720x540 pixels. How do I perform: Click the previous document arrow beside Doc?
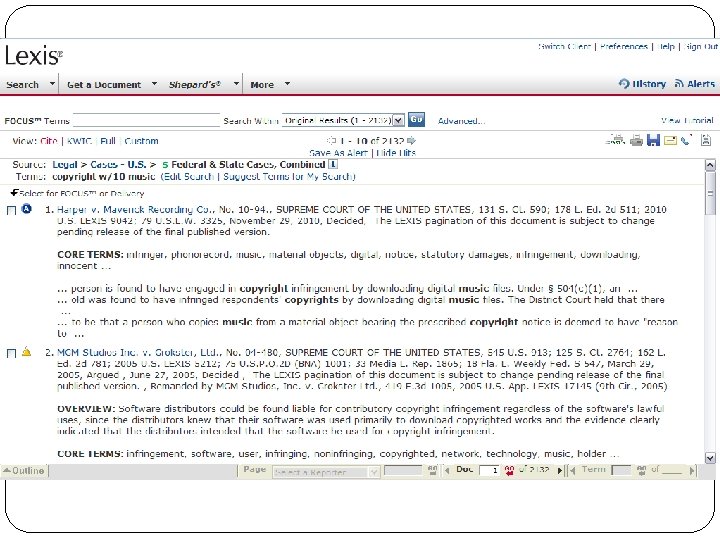click(447, 470)
